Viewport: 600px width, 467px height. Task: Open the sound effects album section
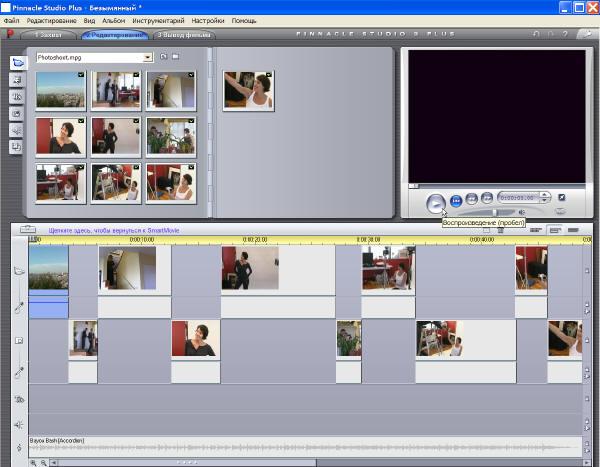[x=16, y=130]
